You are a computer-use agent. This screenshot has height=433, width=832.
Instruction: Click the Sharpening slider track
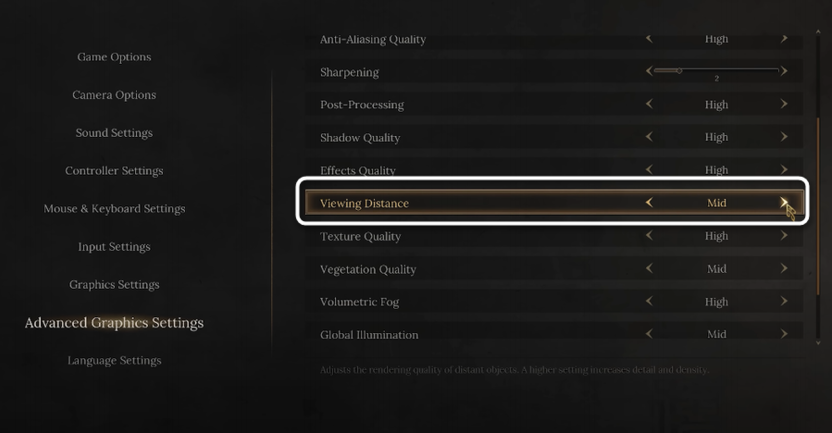click(716, 70)
